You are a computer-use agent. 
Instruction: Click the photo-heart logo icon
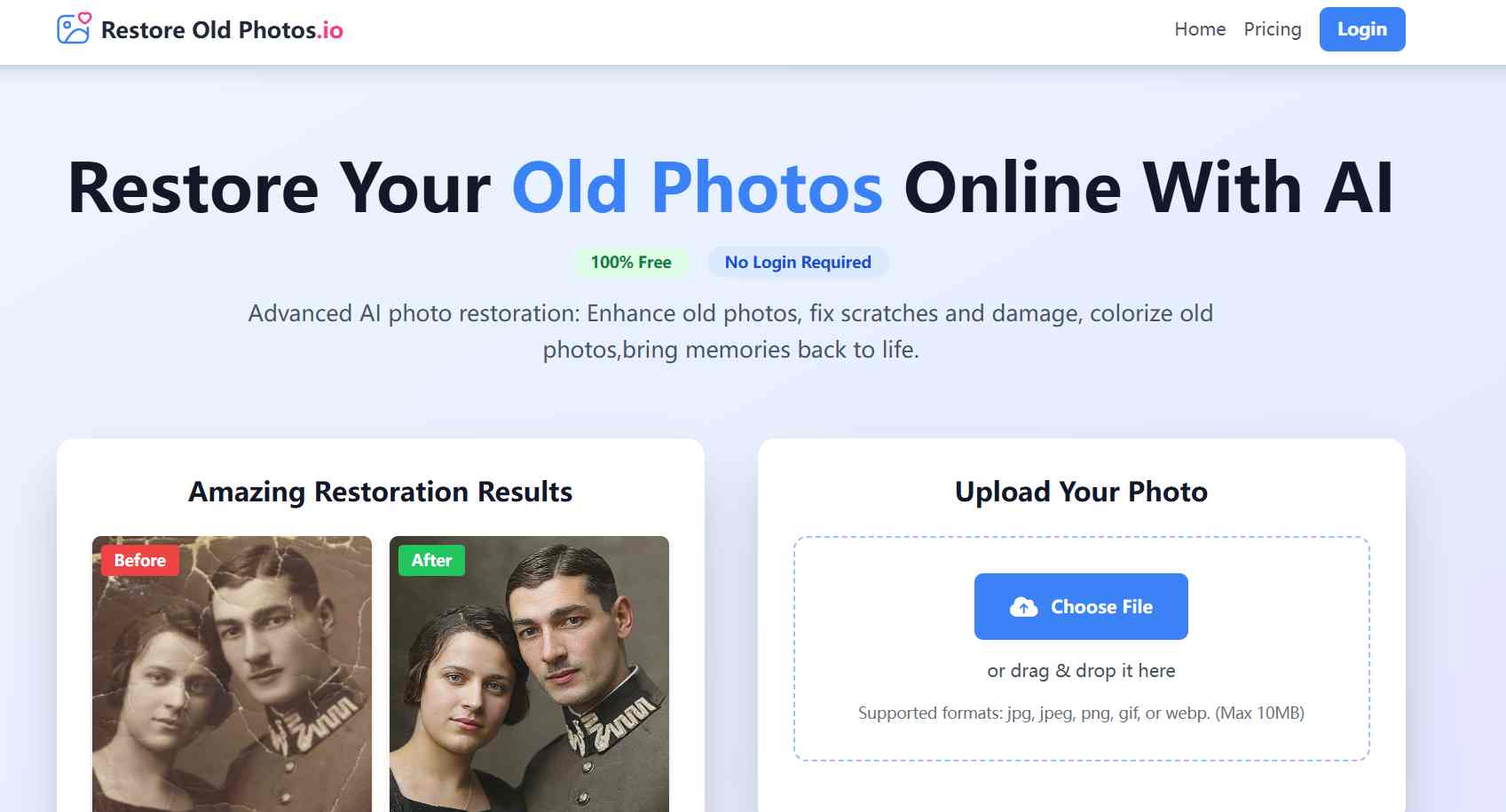(x=74, y=28)
